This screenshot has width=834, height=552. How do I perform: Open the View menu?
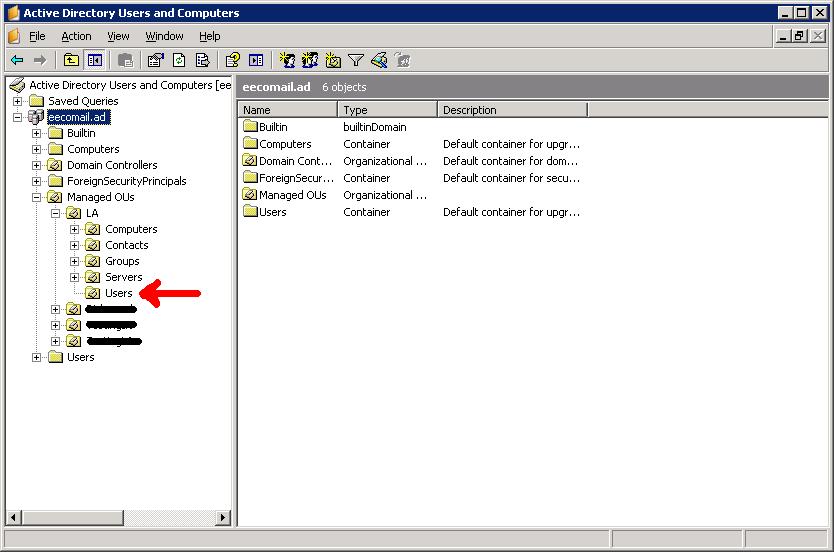118,36
